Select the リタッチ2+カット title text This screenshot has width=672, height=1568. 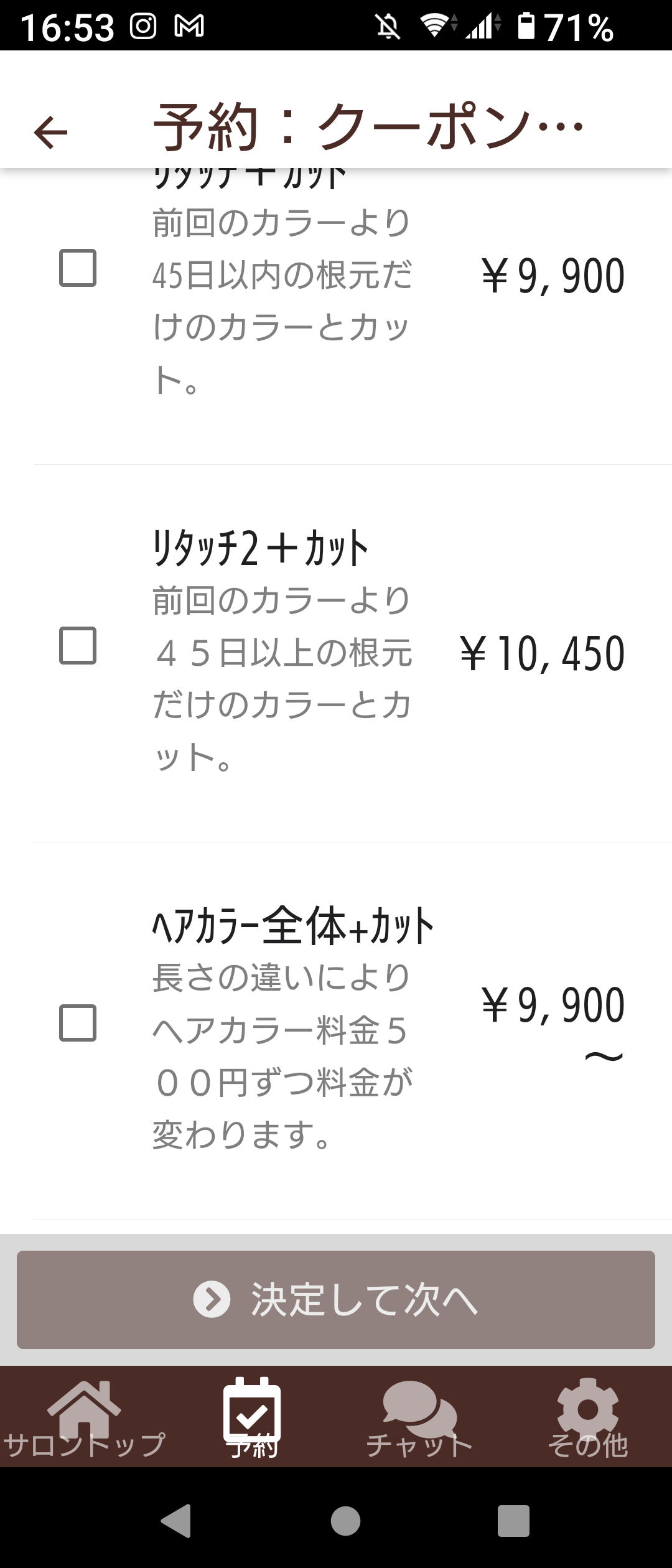(x=261, y=548)
